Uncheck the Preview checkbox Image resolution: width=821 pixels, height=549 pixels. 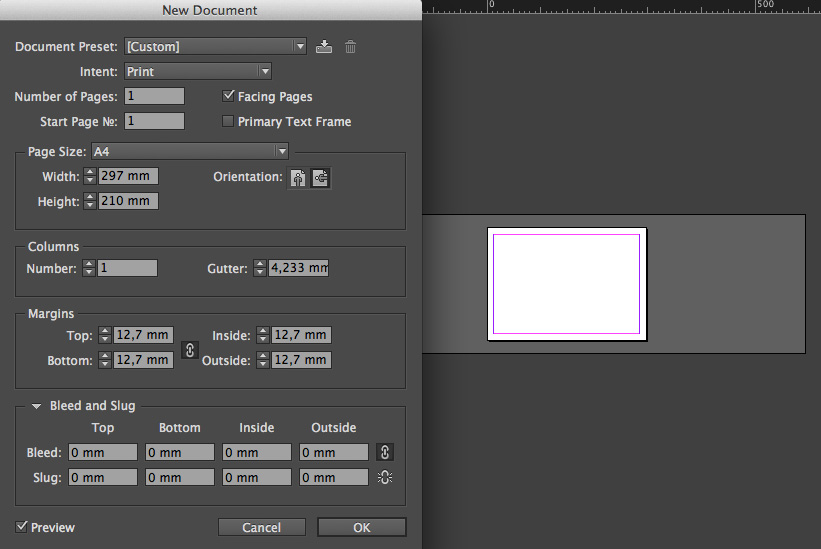pos(21,526)
